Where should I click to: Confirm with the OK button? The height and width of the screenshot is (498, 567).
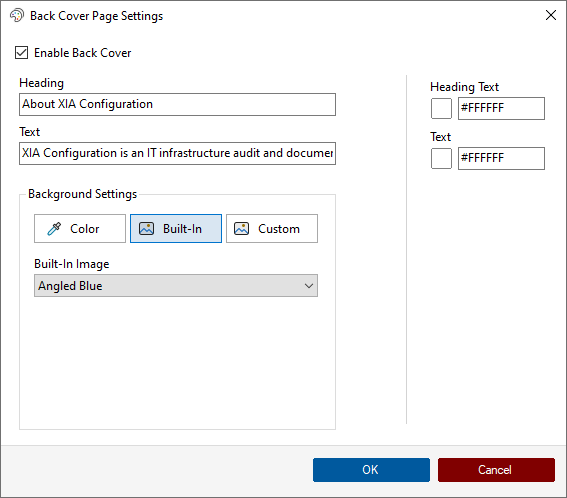coord(371,470)
